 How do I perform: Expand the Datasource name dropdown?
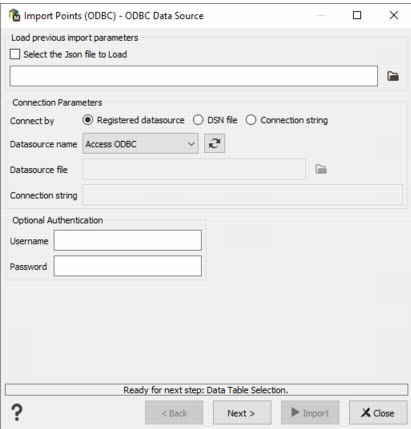(x=140, y=144)
